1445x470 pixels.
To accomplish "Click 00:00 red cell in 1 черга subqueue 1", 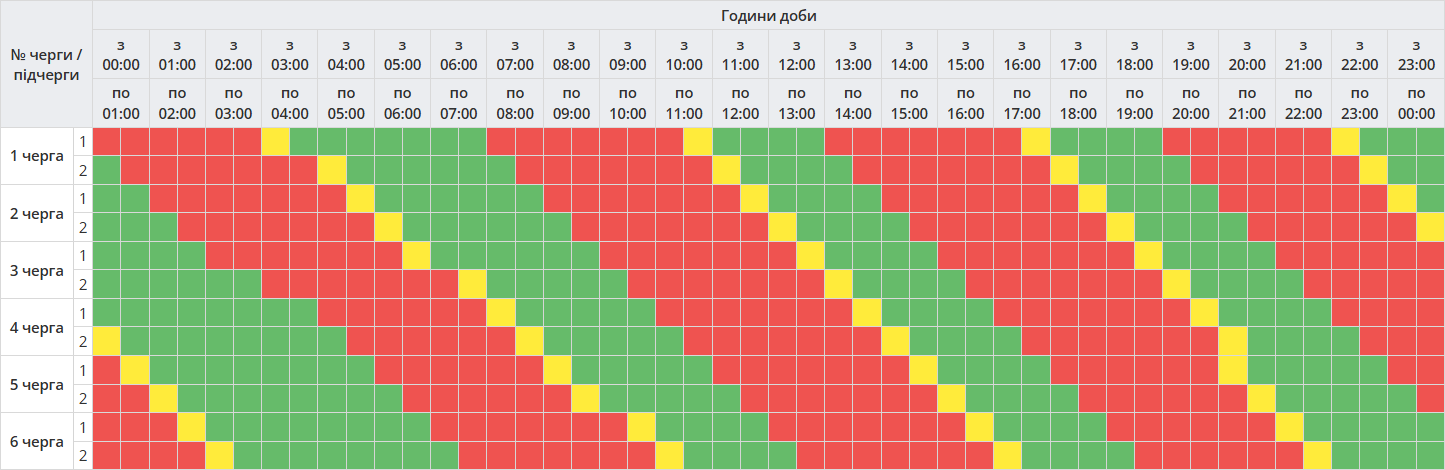I will pyautogui.click(x=106, y=142).
